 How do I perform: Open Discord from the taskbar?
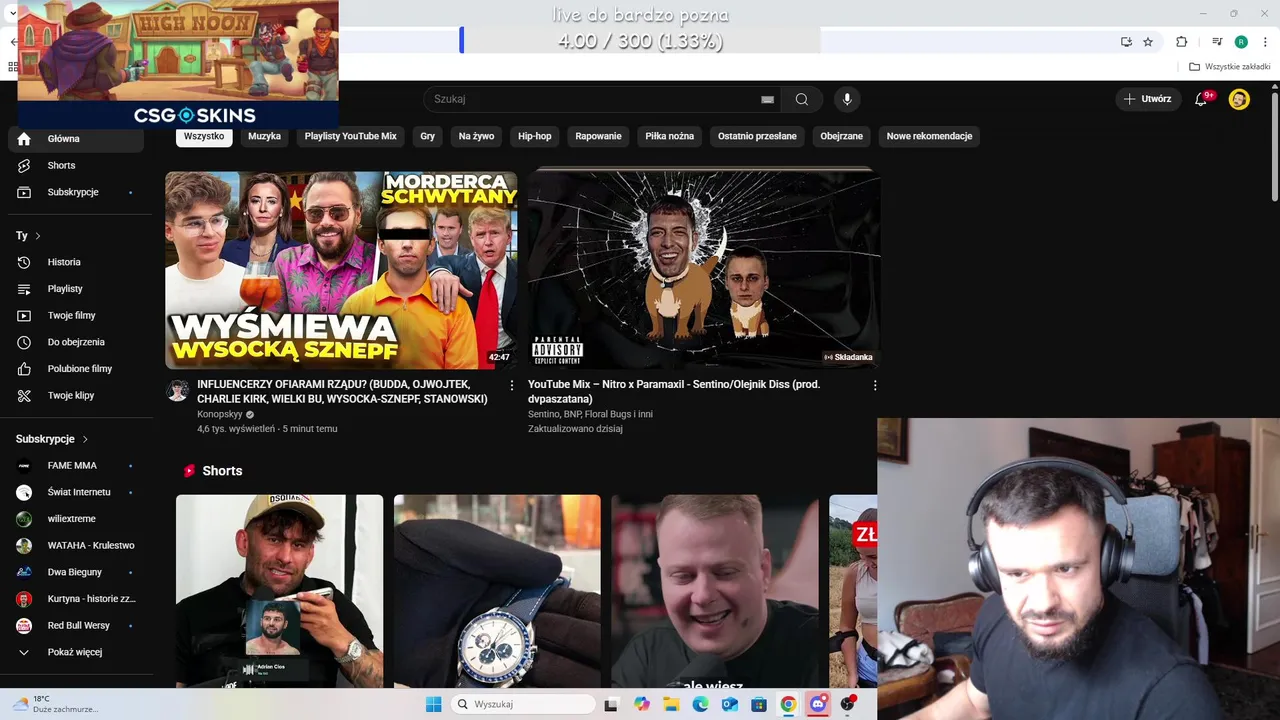point(818,704)
